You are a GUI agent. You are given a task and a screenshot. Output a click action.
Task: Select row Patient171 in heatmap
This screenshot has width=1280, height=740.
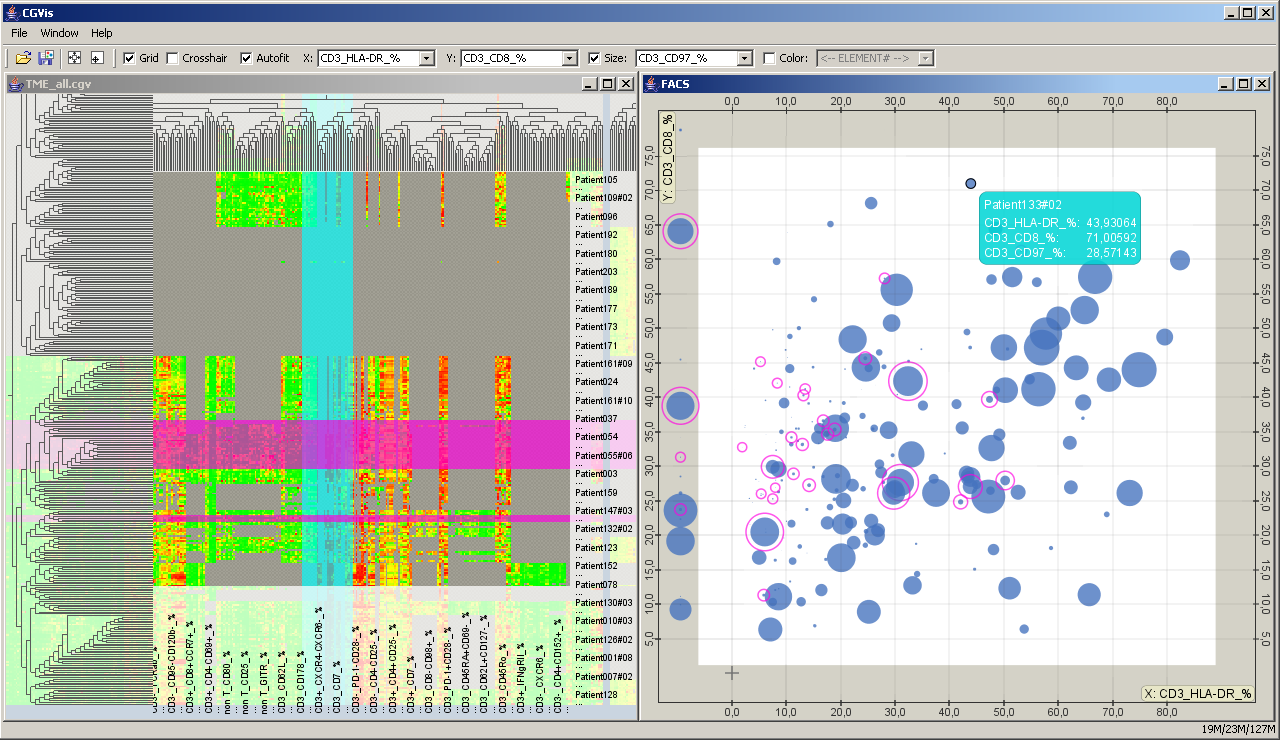(x=595, y=346)
